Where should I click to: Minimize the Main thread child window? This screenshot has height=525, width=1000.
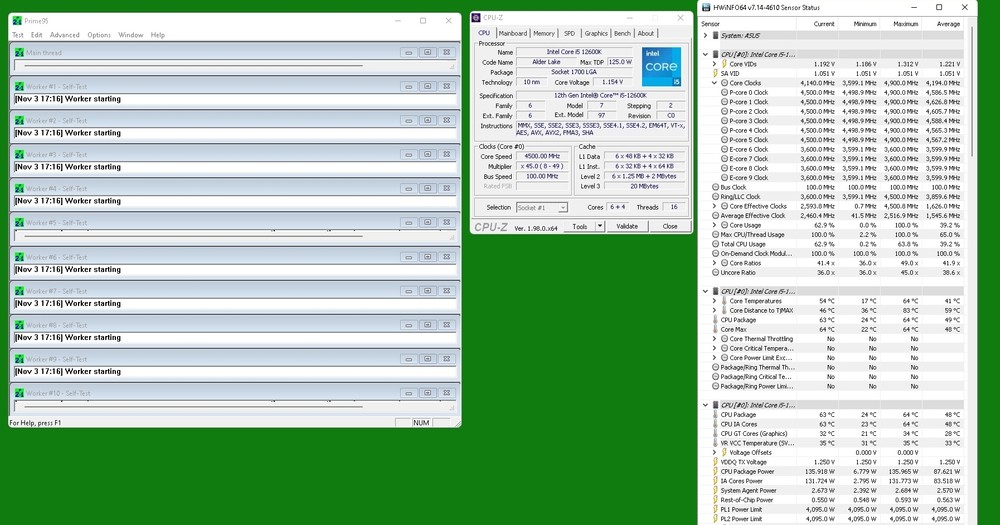coord(408,52)
